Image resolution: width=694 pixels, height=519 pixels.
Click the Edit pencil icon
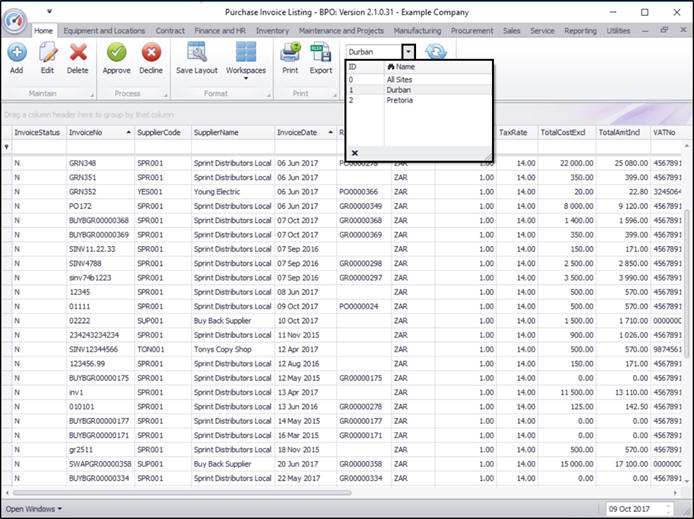tap(47, 54)
